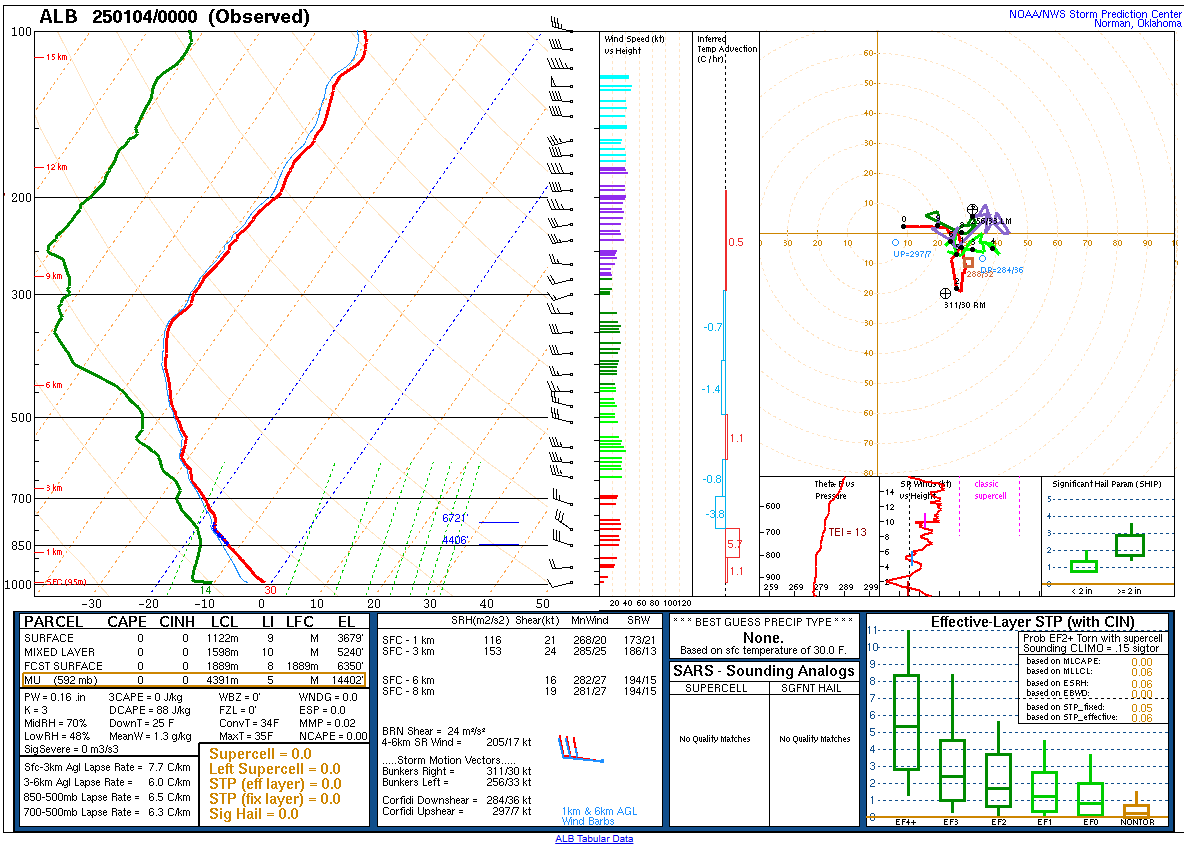The height and width of the screenshot is (848, 1184).
Task: Click the 'MeanW = 1.3 g/kg' value
Action: pyautogui.click(x=150, y=736)
